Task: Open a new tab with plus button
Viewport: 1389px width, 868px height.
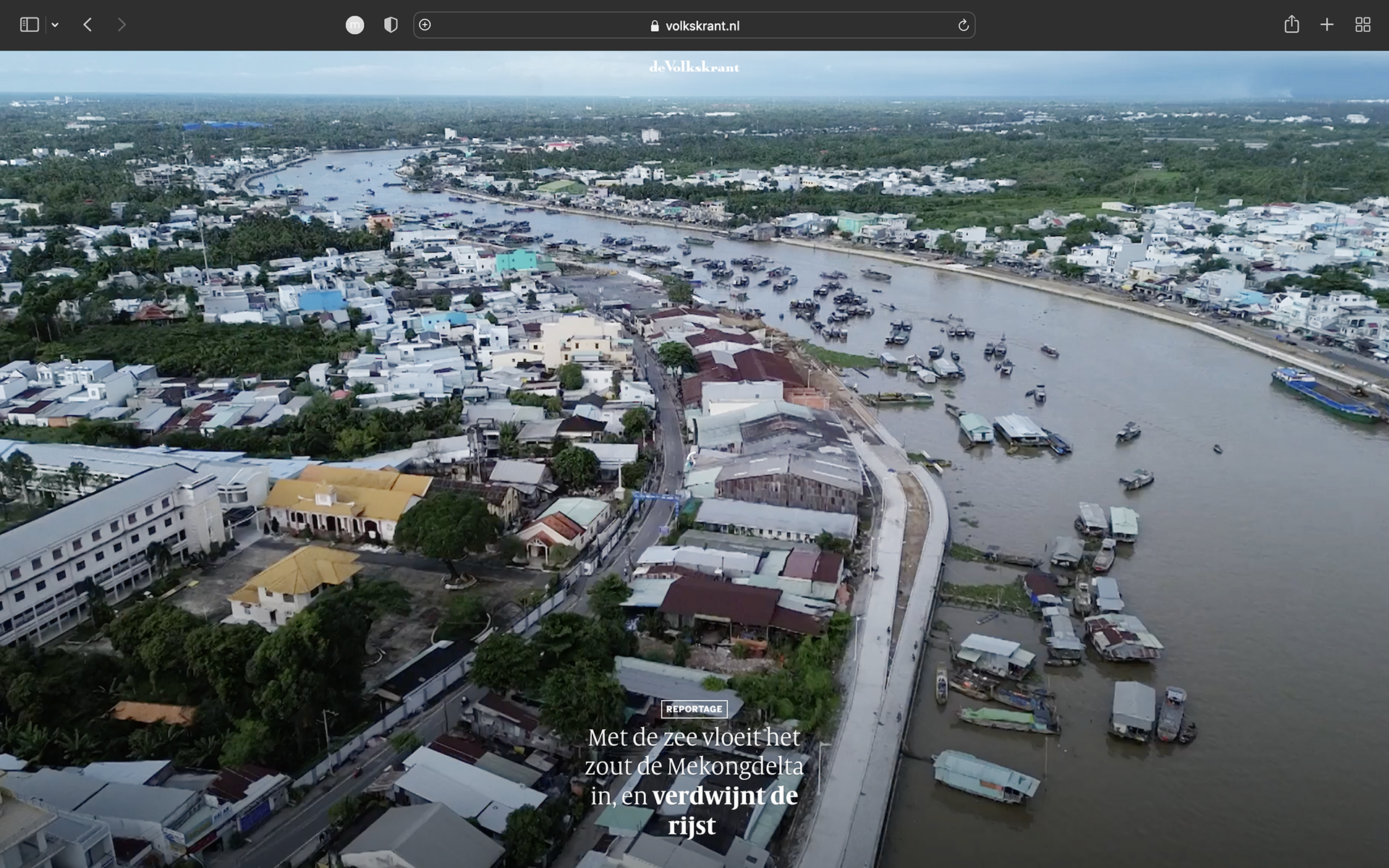Action: click(1327, 25)
